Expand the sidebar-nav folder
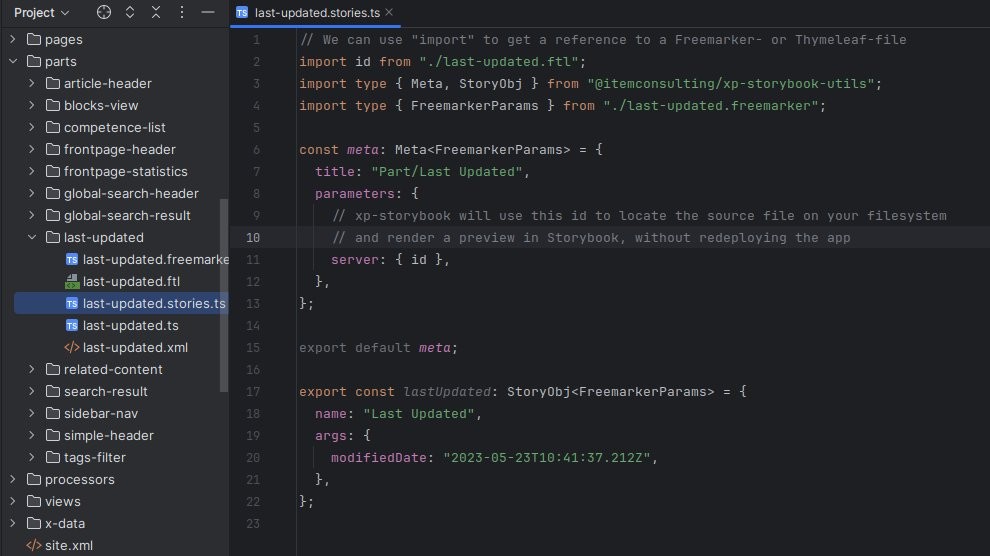Image resolution: width=990 pixels, height=556 pixels. (32, 413)
